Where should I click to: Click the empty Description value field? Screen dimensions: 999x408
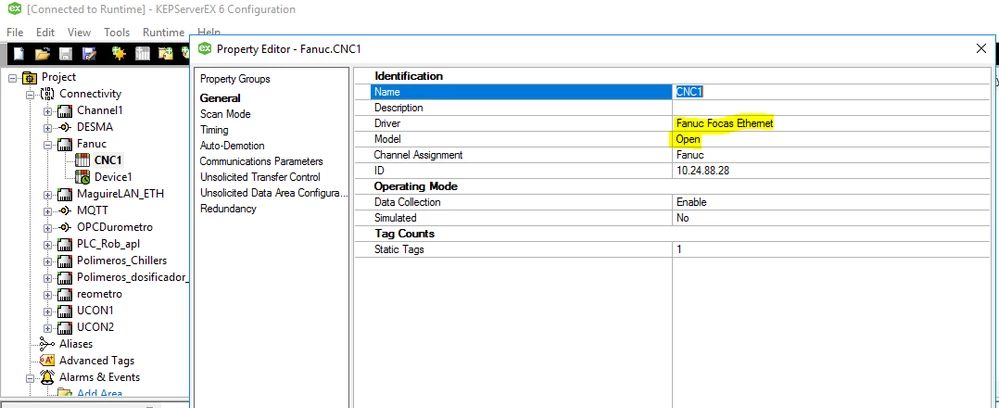click(831, 108)
